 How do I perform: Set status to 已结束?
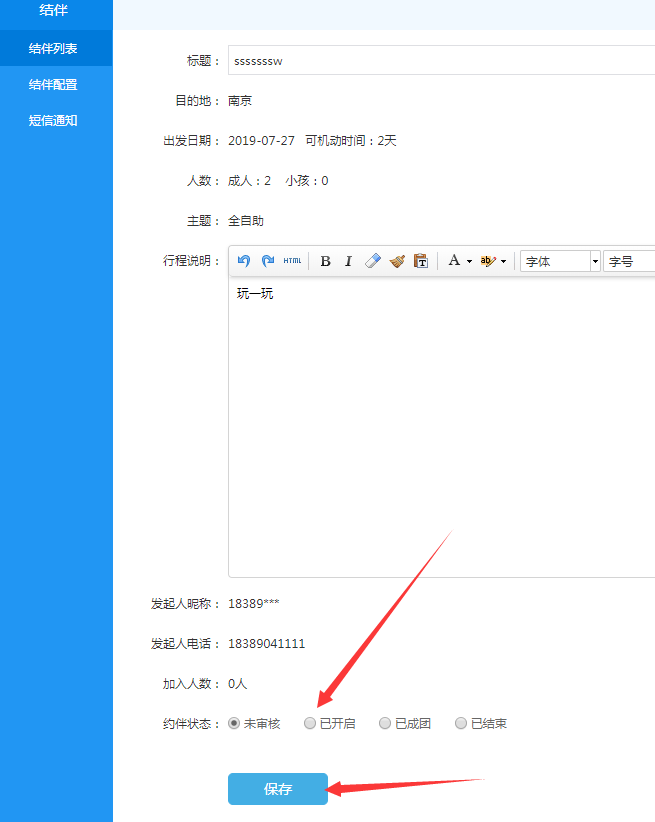461,723
